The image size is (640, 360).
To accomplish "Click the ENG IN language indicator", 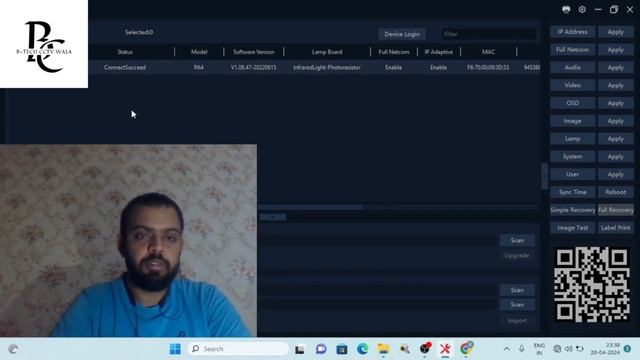I will pyautogui.click(x=539, y=349).
